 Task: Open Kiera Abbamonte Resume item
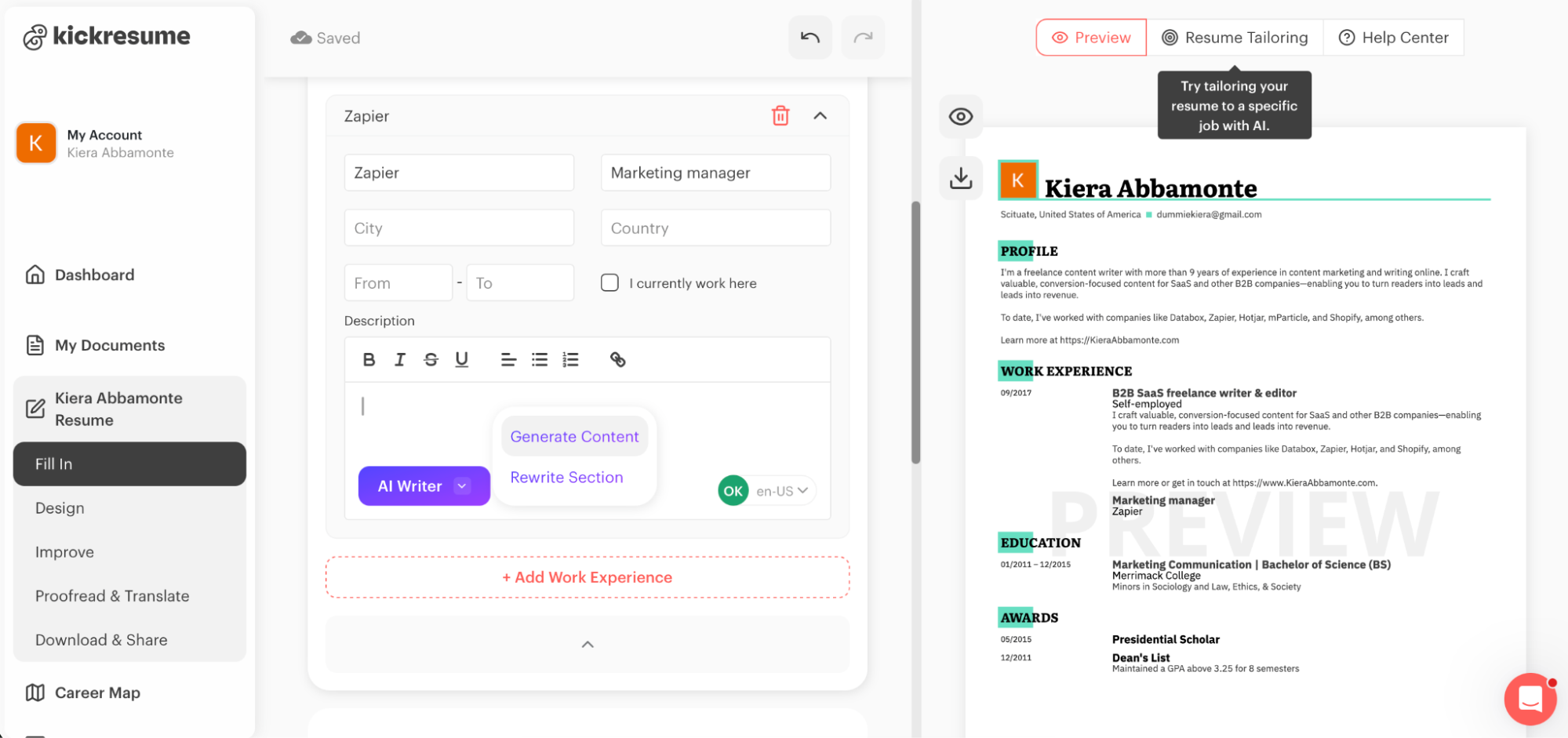click(129, 409)
